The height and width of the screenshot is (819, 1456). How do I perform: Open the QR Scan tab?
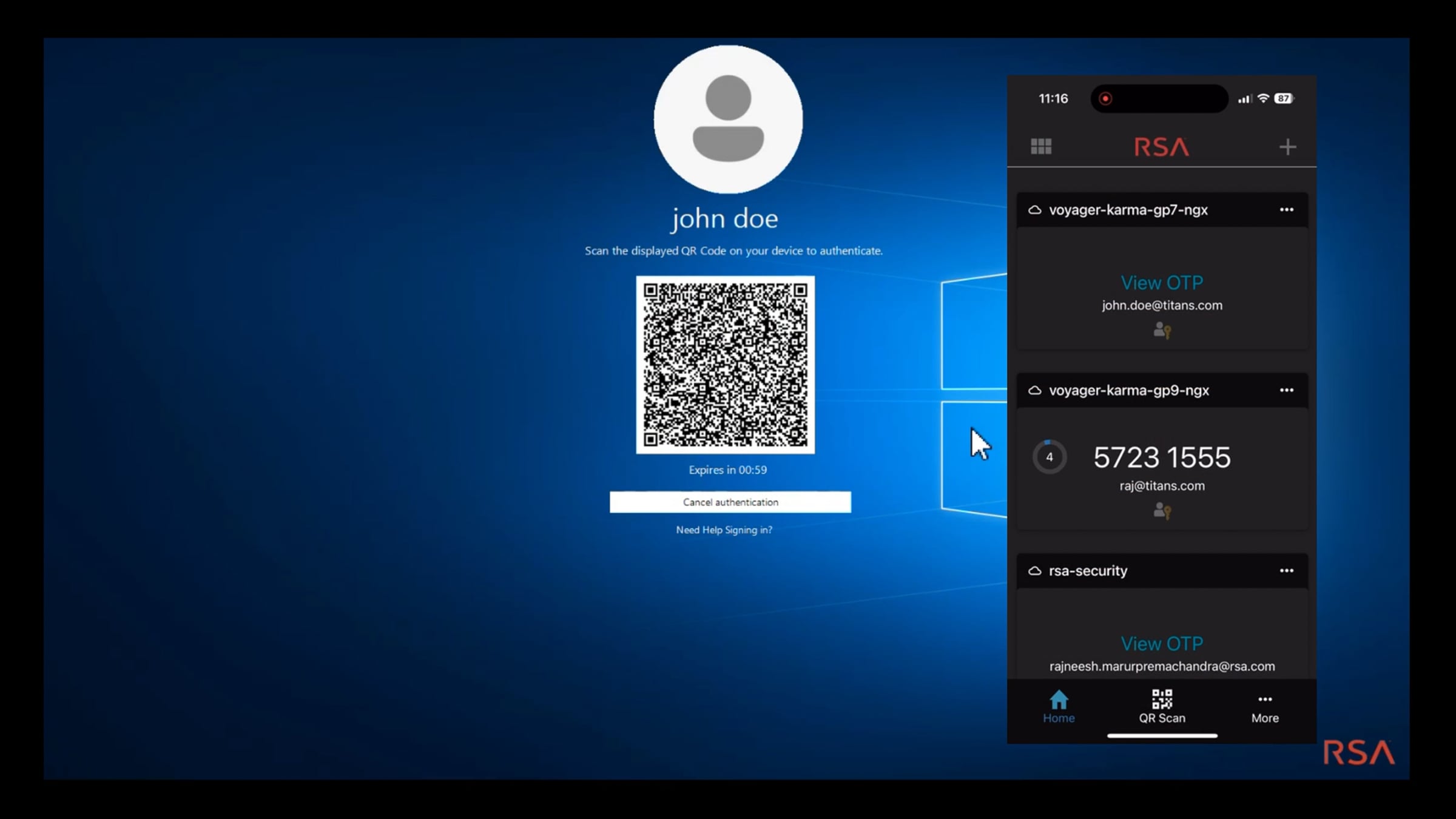(x=1162, y=707)
